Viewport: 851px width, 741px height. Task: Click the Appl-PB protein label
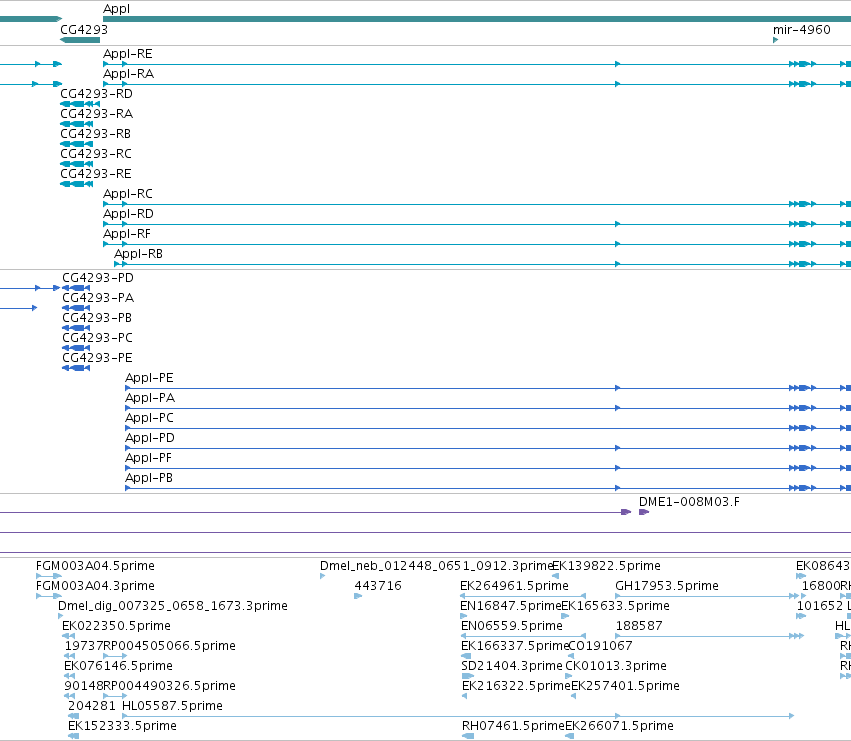click(x=149, y=478)
